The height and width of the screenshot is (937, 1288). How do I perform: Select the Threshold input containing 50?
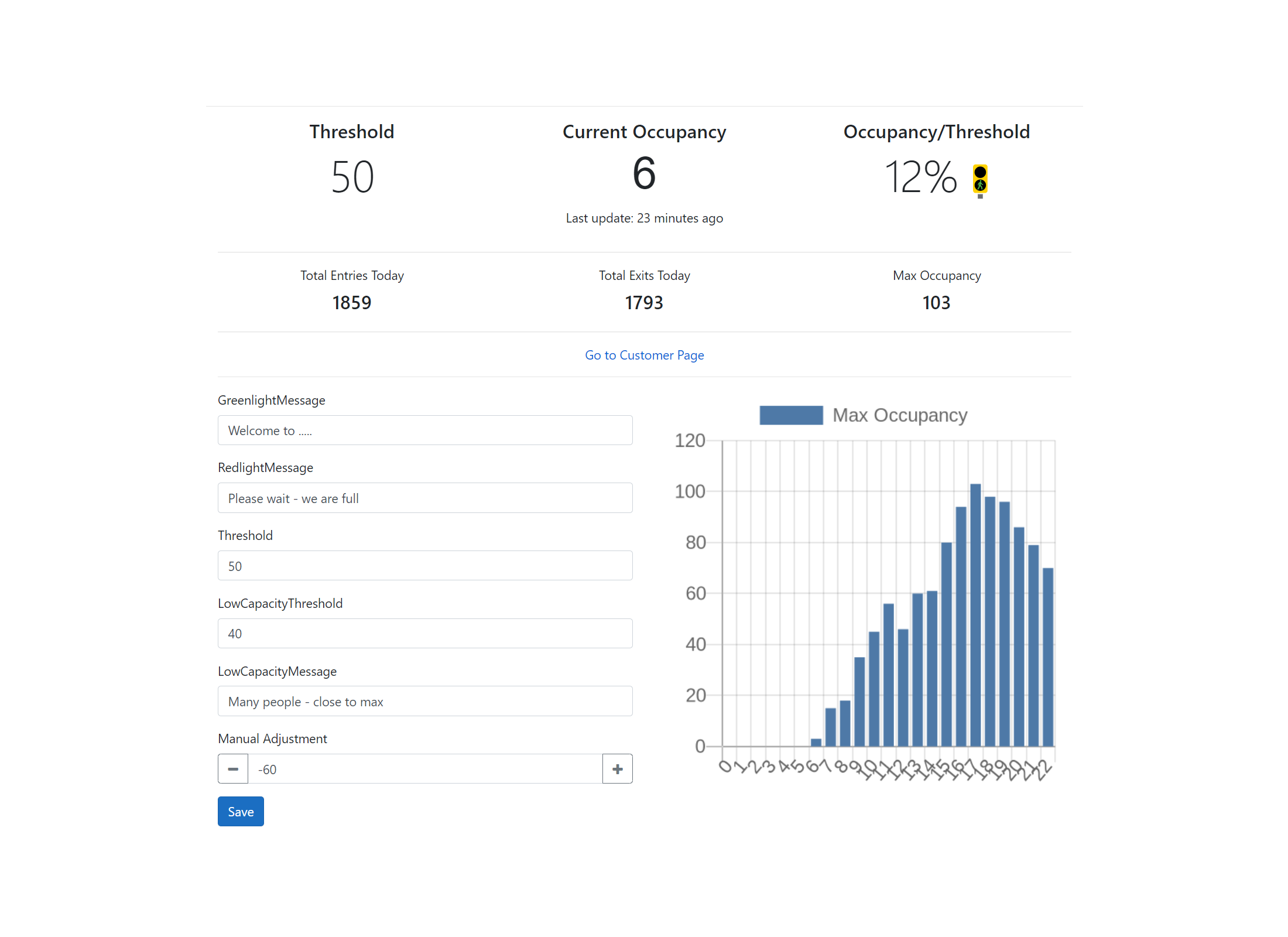[425, 566]
